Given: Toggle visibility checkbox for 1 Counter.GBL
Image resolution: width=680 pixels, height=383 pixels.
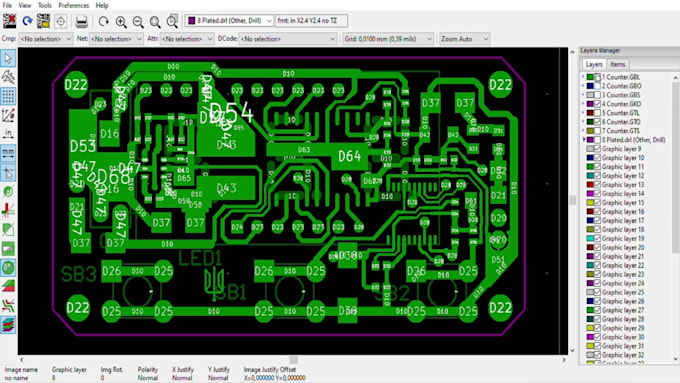Looking at the screenshot, I should [x=598, y=77].
